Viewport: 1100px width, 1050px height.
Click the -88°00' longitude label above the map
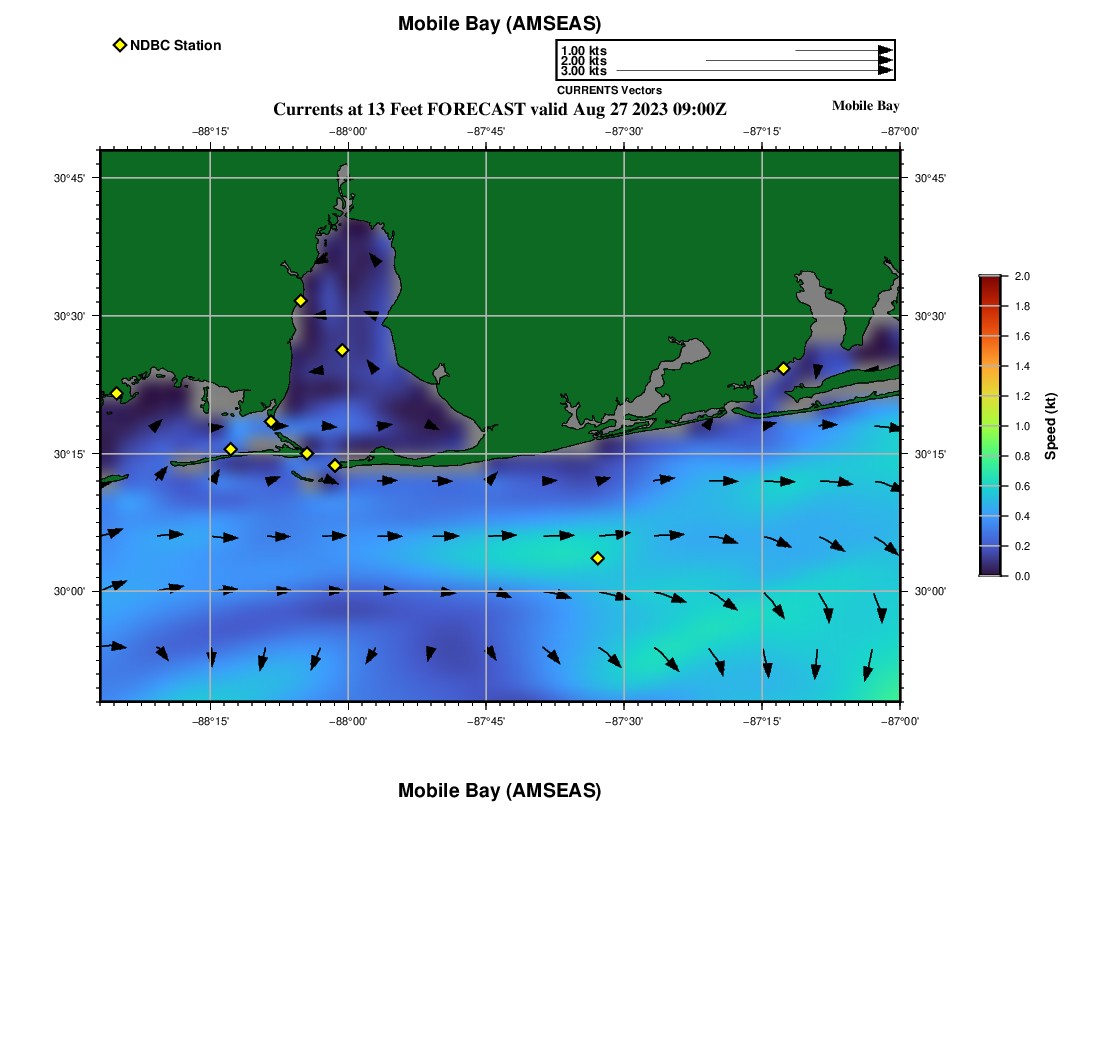click(348, 131)
